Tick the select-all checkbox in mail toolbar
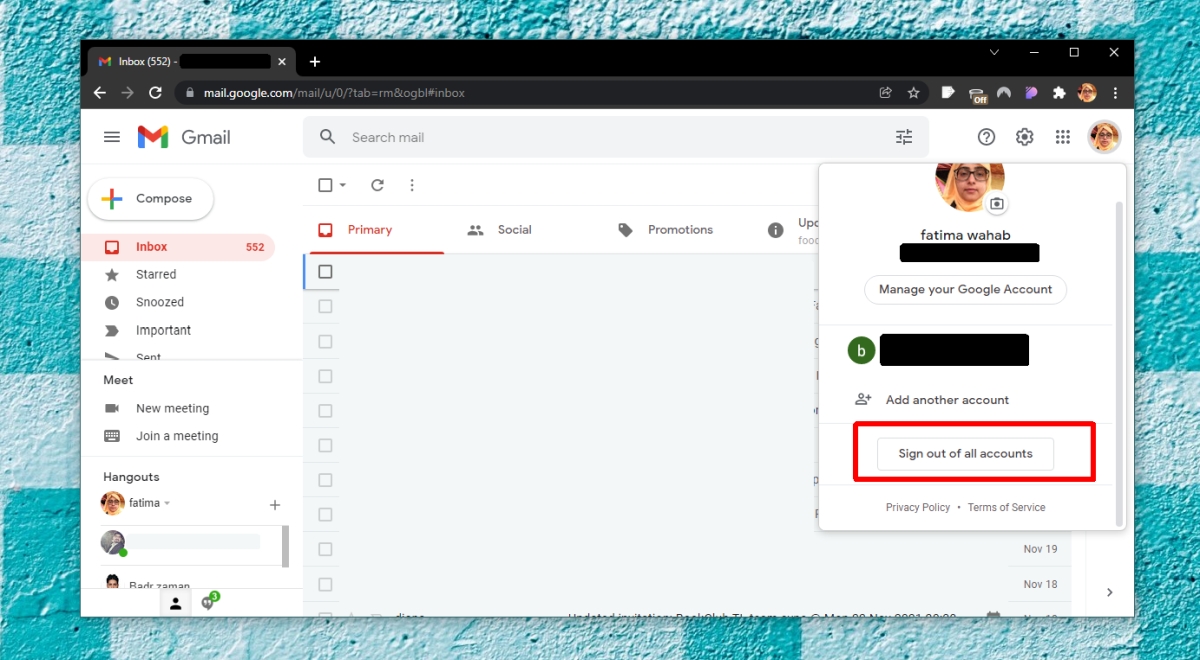This screenshot has height=660, width=1200. 325,185
